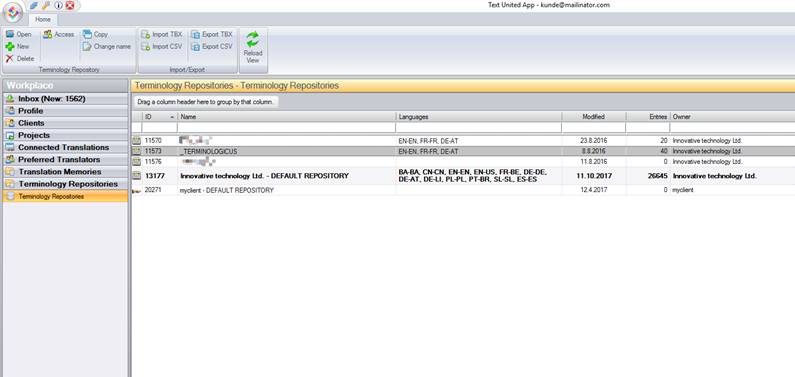Click the 23.8.2016 modified date cell
Image resolution: width=795 pixels, height=377 pixels.
point(594,140)
